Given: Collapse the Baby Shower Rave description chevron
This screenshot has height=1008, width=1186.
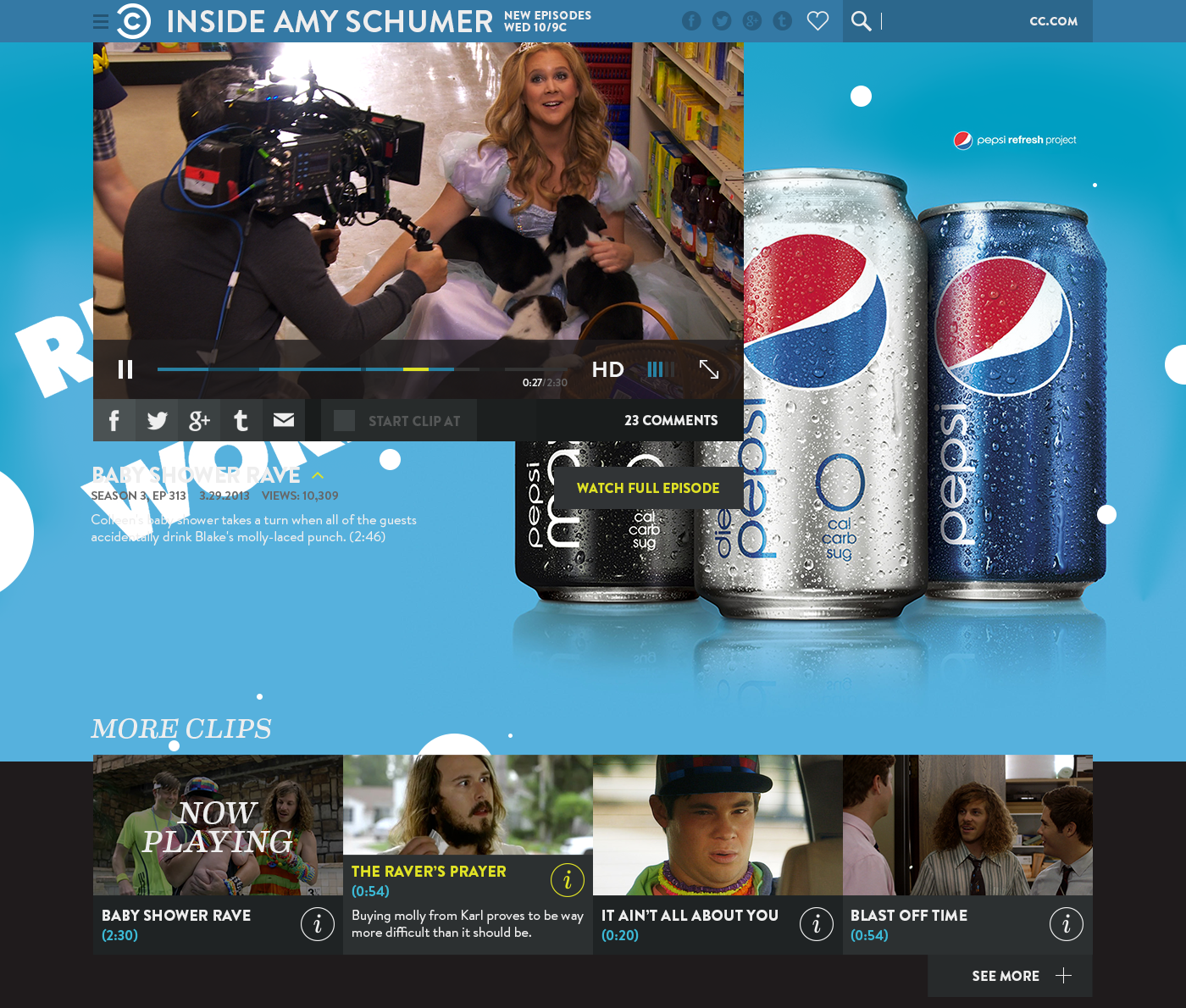Looking at the screenshot, I should (x=318, y=476).
